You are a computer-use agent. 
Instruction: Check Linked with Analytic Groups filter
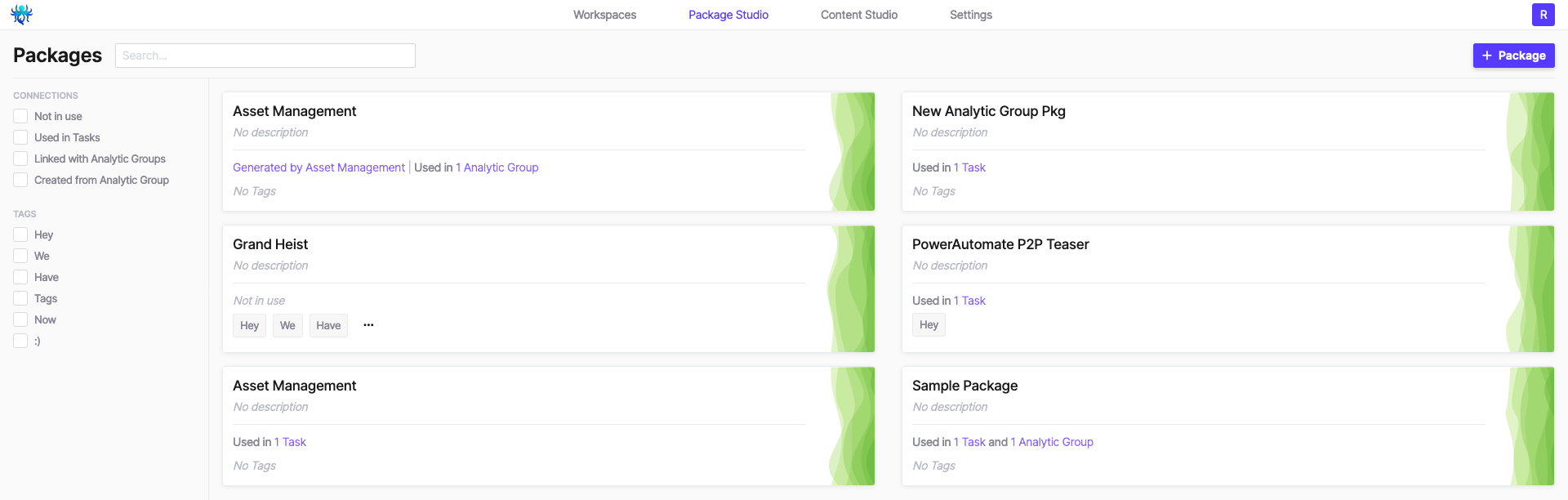pos(20,158)
